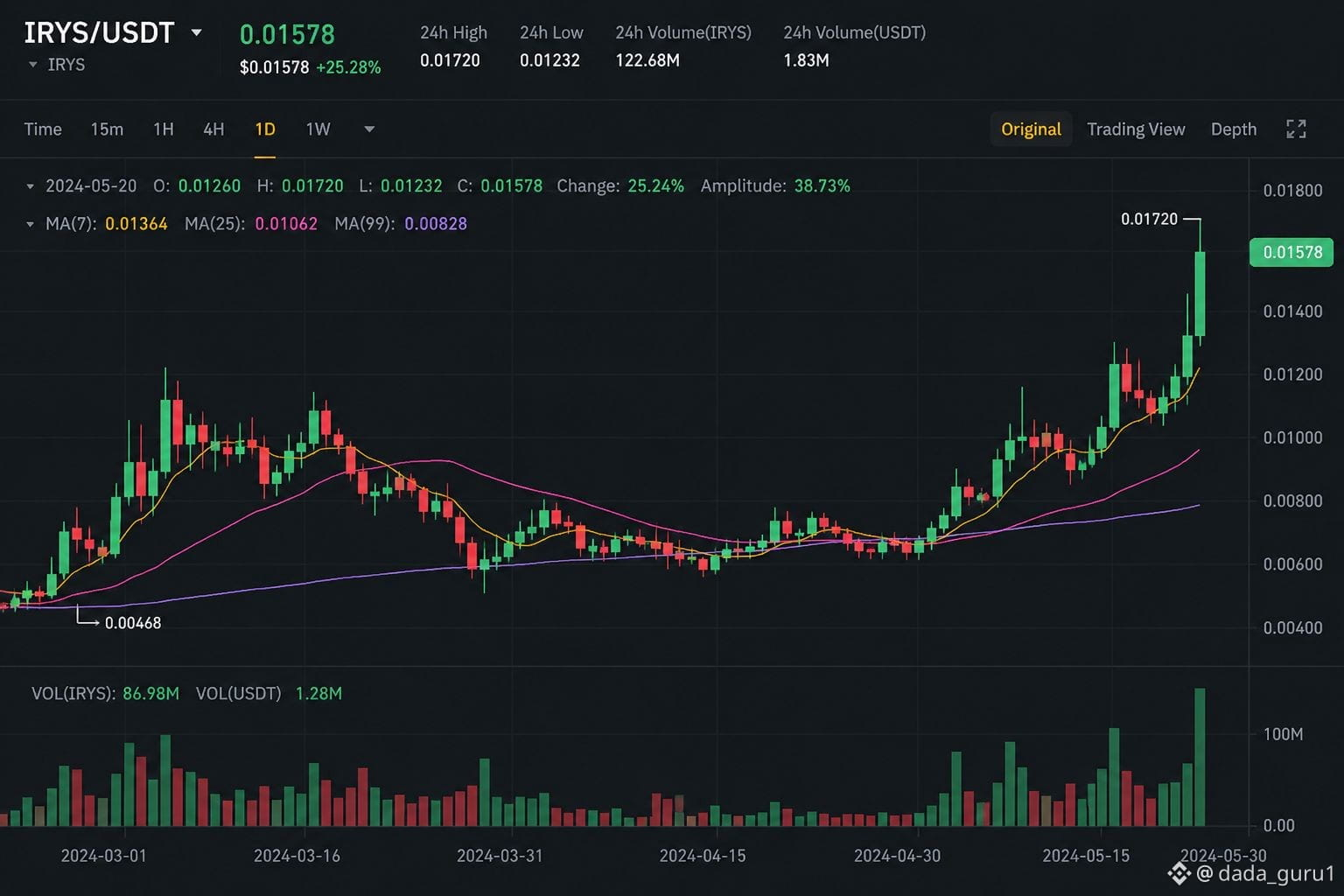
Task: Click the large green header price 0.01578
Action: point(287,34)
